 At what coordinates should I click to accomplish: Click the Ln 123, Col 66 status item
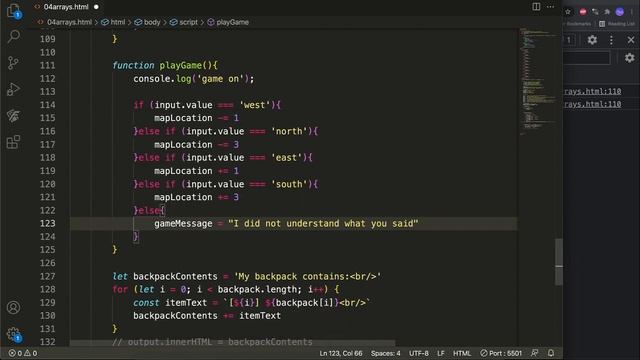coord(341,353)
